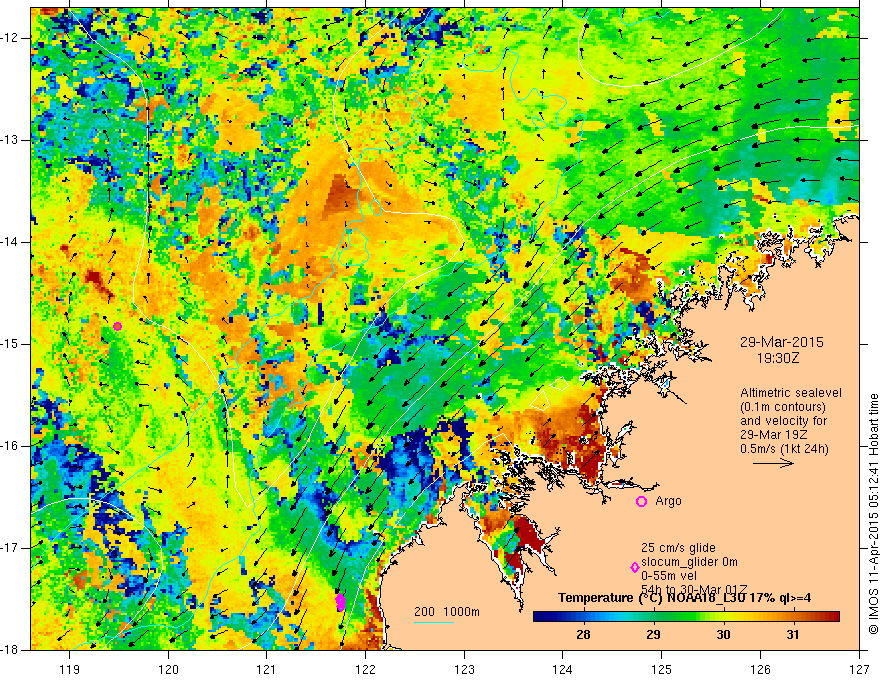The height and width of the screenshot is (680, 880).
Task: Click the dark blue end of the temperature scale
Action: [x=541, y=616]
